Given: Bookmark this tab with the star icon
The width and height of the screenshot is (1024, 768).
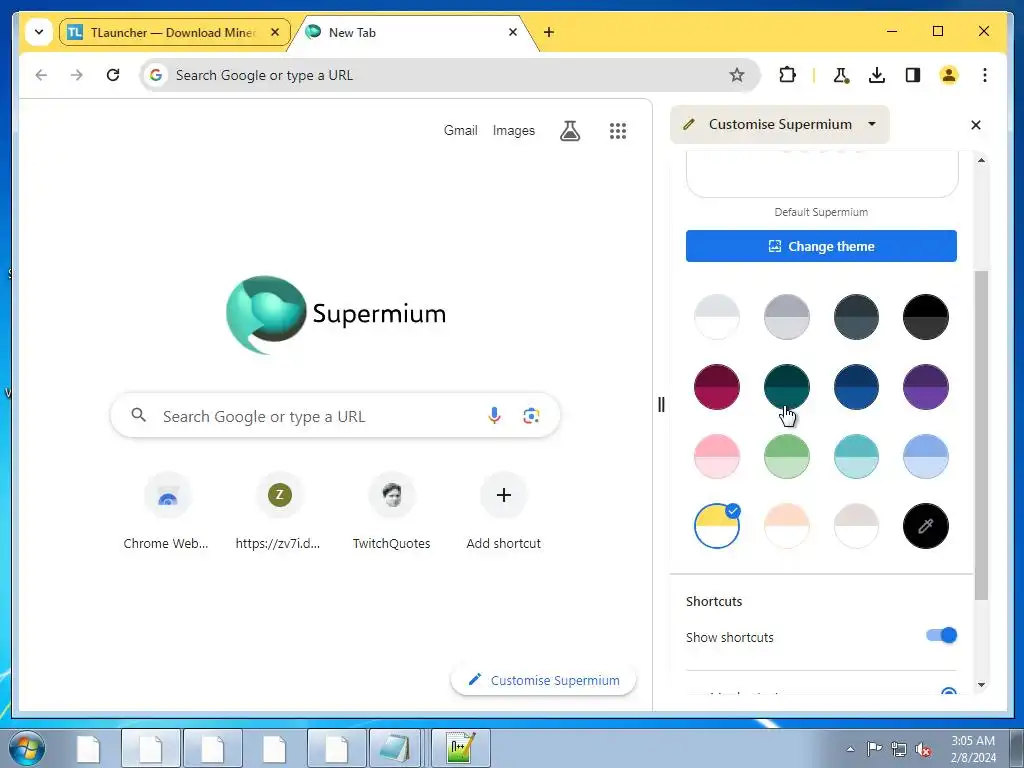Looking at the screenshot, I should pos(737,75).
